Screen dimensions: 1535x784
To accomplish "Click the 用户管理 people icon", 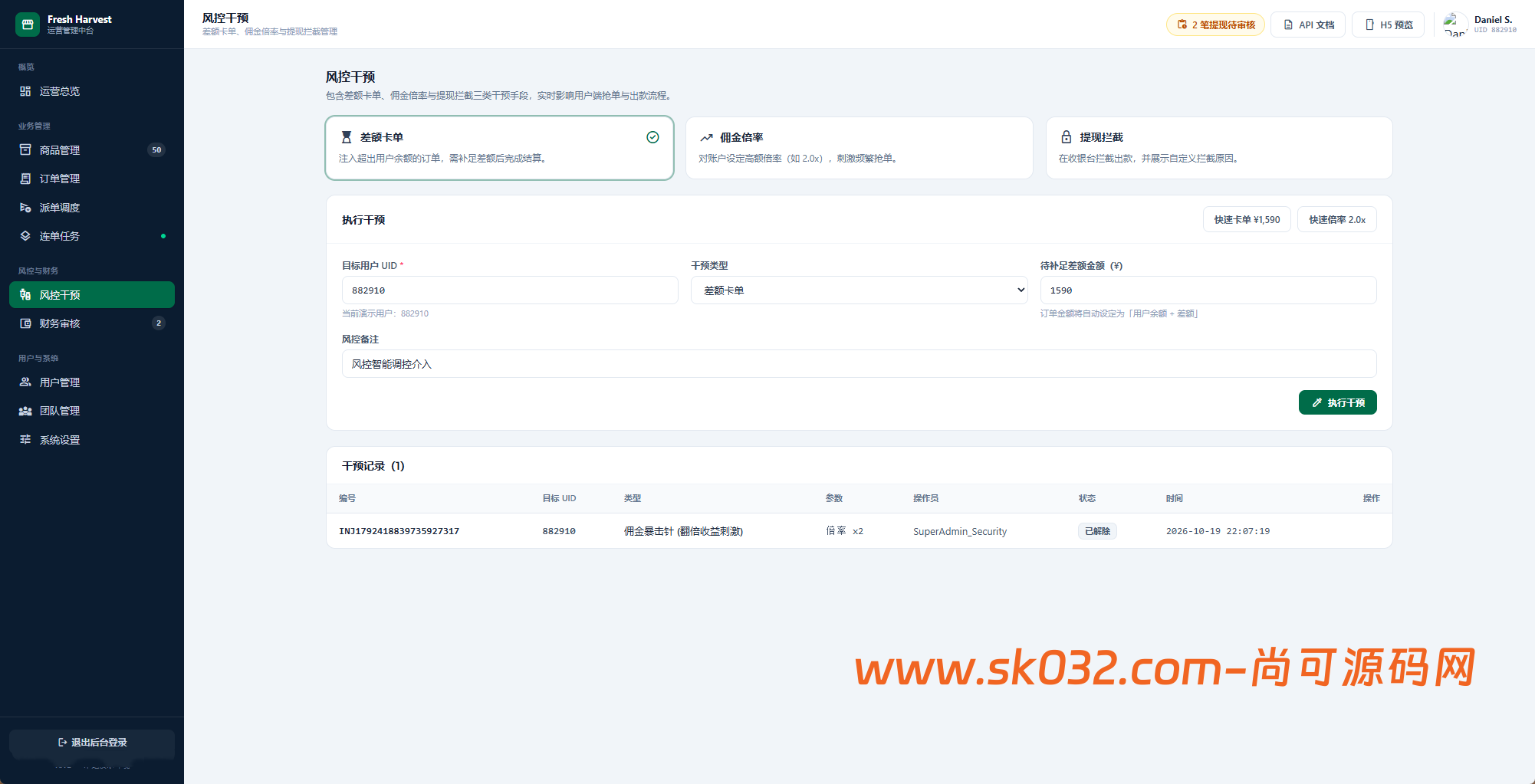I will tap(25, 382).
